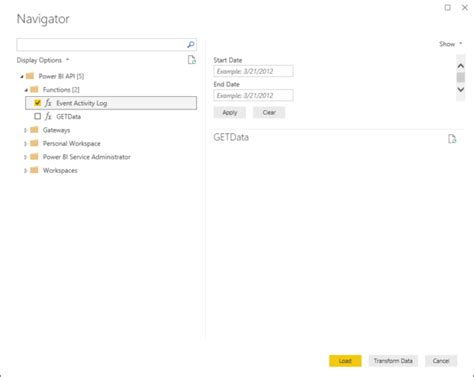The image size is (474, 377).
Task: Click the Start Date input field
Action: point(253,71)
